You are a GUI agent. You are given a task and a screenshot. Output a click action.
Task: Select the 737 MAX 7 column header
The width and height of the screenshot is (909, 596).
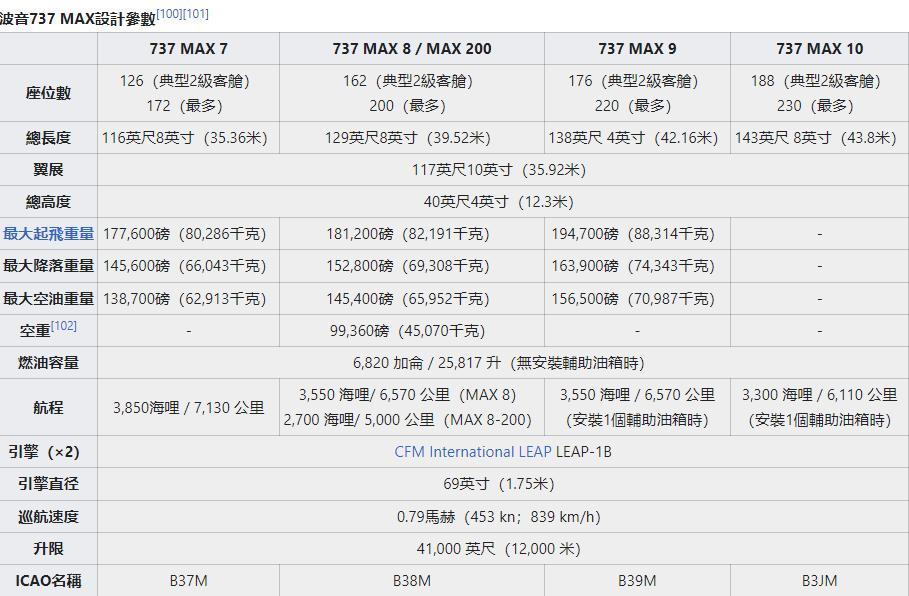188,49
